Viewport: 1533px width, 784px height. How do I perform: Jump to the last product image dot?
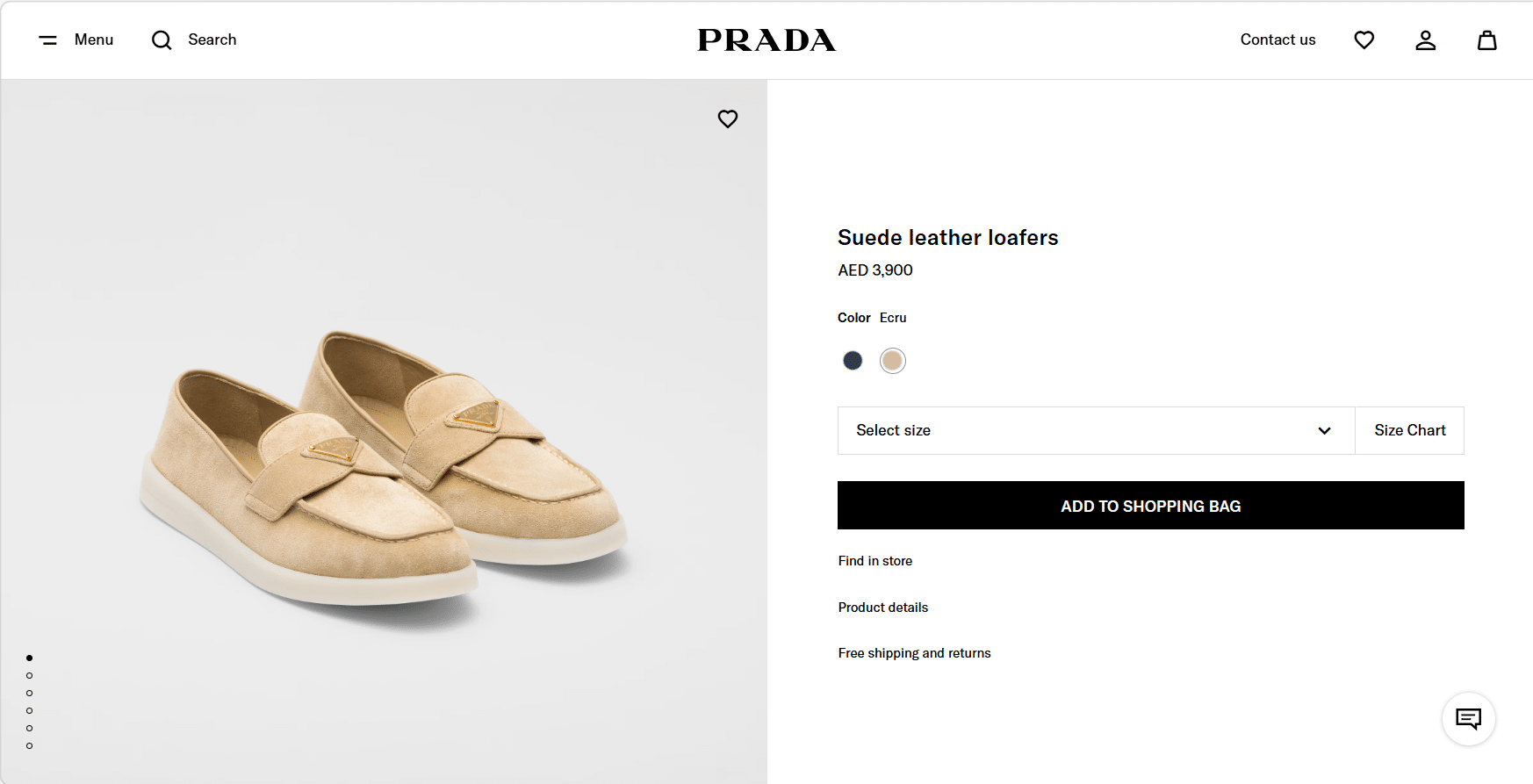pos(30,745)
